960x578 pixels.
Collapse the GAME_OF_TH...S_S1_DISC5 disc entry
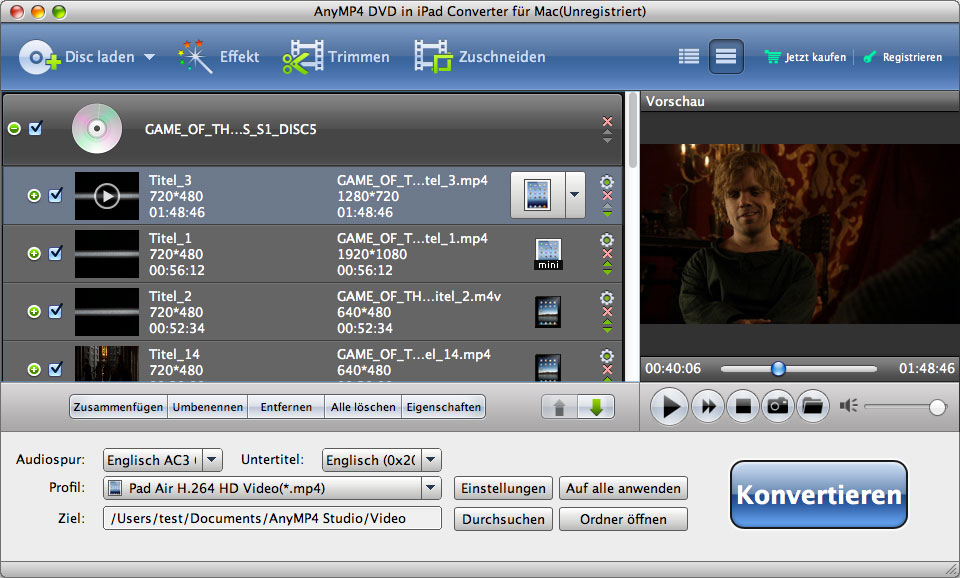[x=14, y=129]
